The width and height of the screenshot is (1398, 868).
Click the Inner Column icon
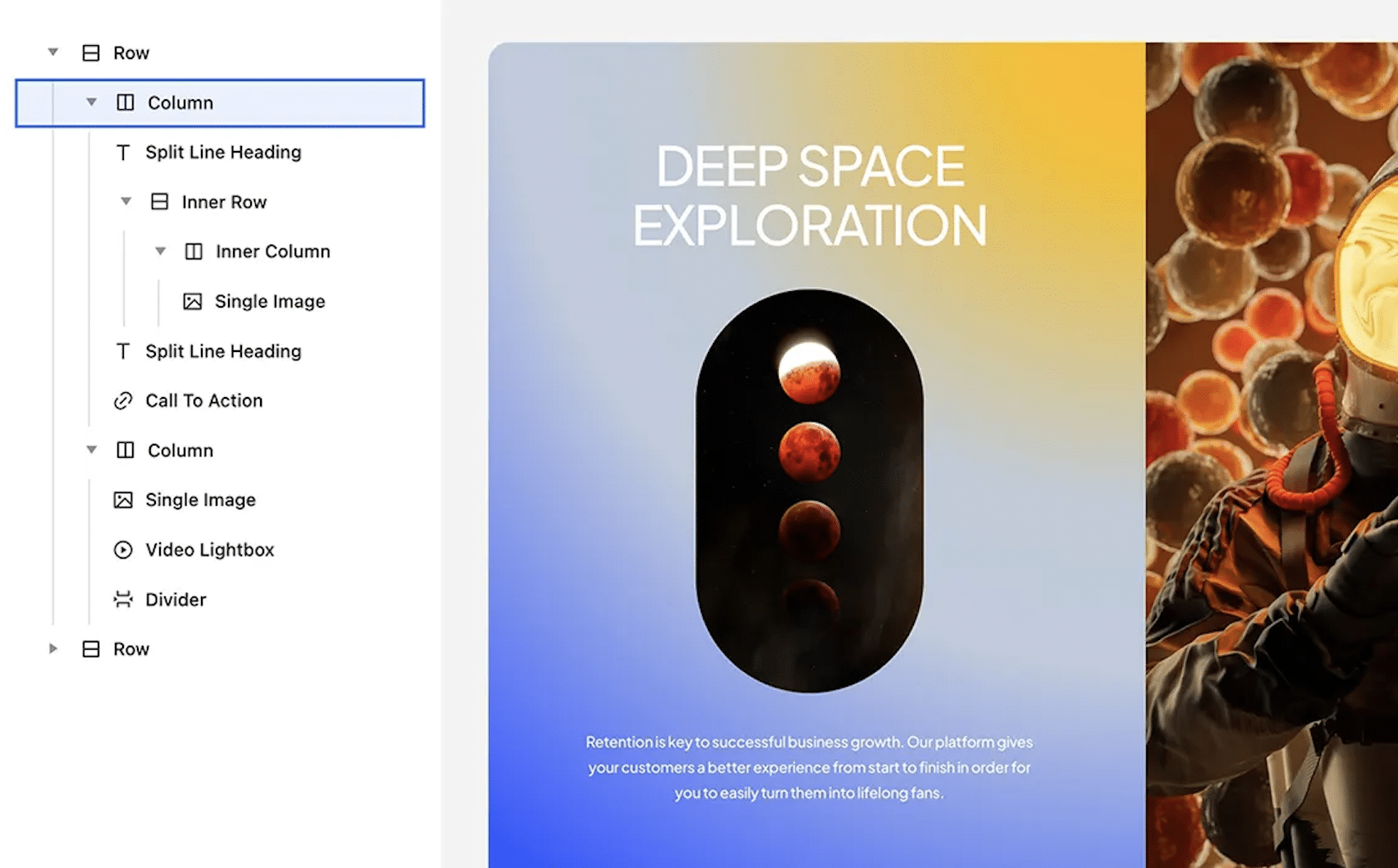[194, 252]
